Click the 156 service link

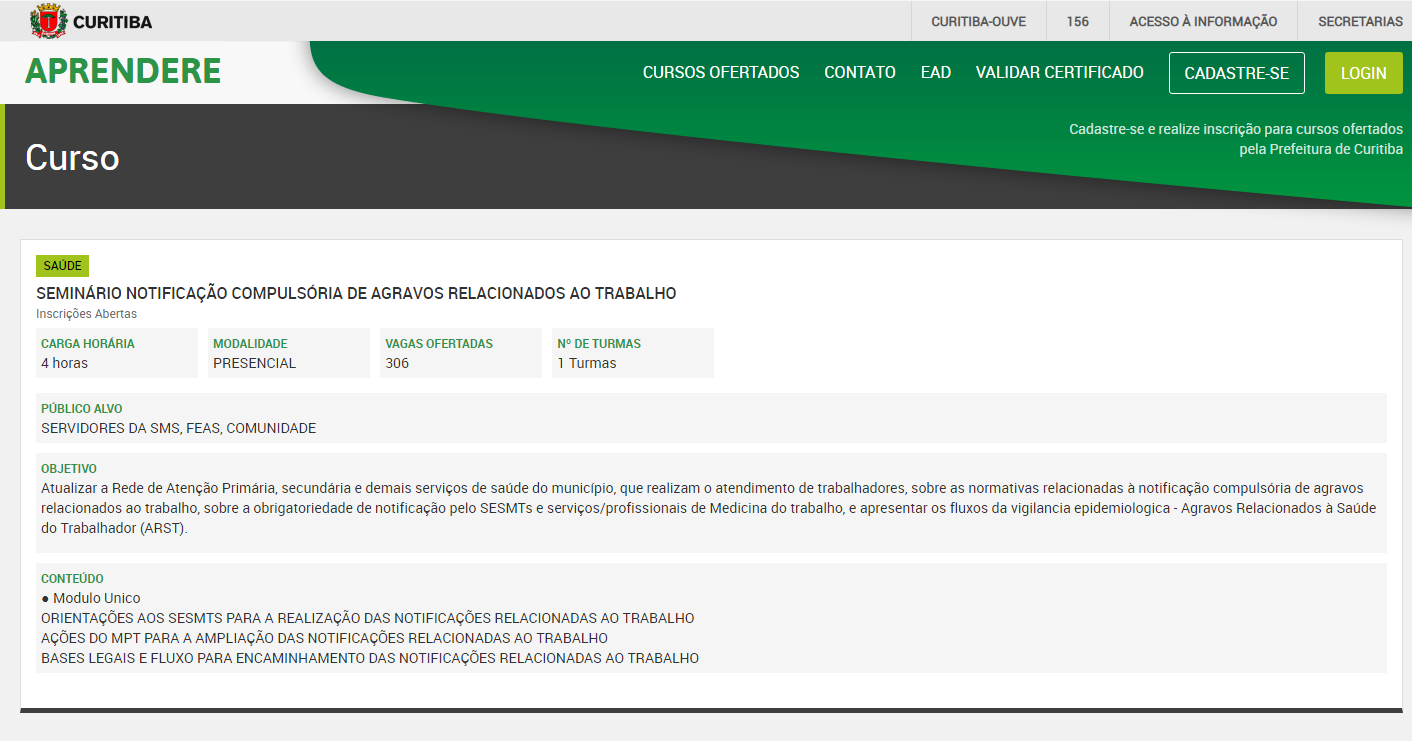coord(1077,21)
